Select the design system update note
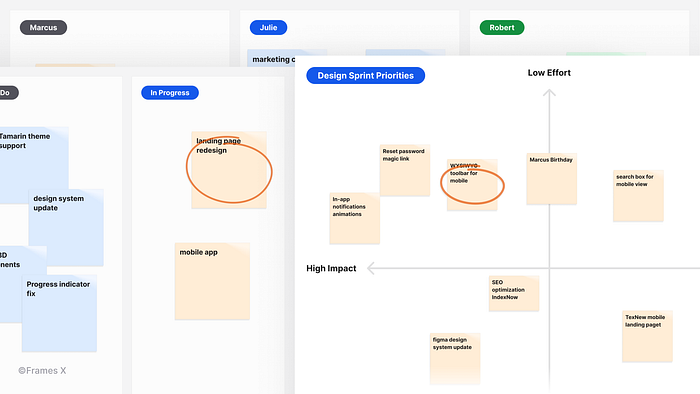This screenshot has height=394, width=700. point(66,228)
